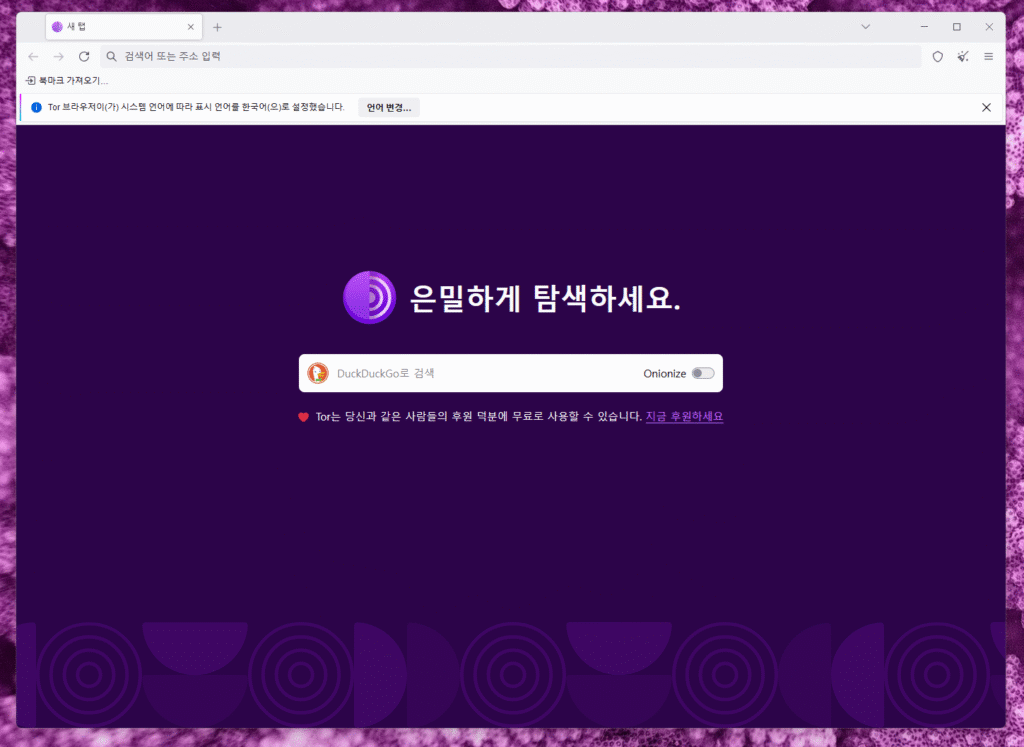The height and width of the screenshot is (747, 1024).
Task: Dismiss the language notification bar
Action: click(986, 108)
